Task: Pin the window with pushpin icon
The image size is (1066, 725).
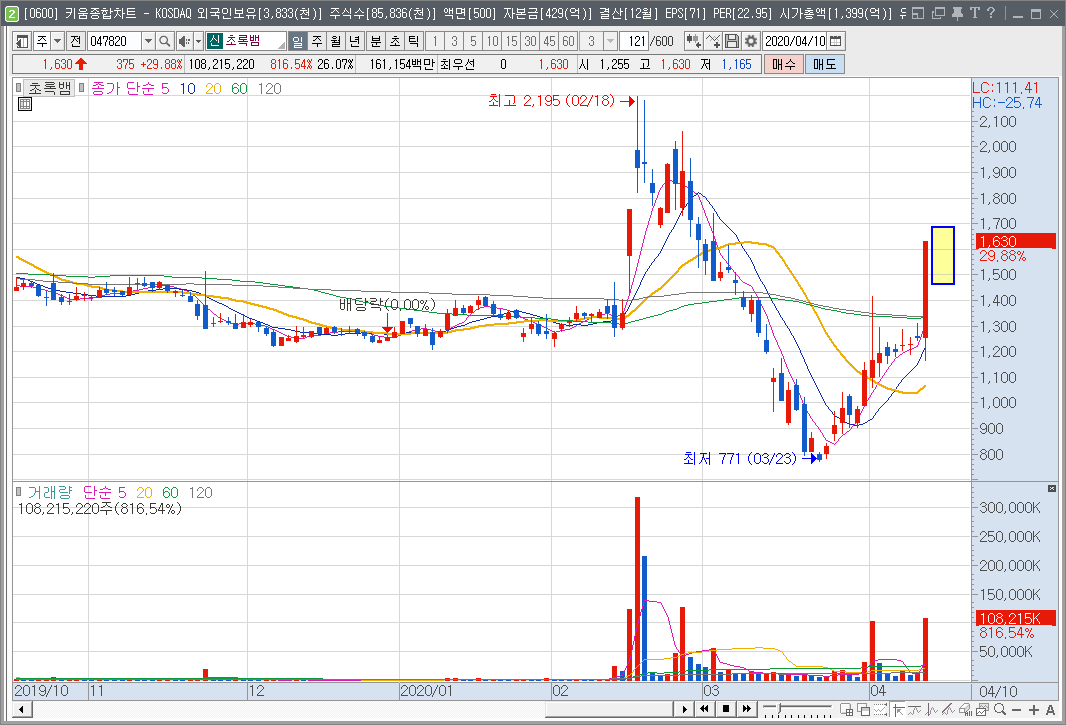Action: click(957, 13)
